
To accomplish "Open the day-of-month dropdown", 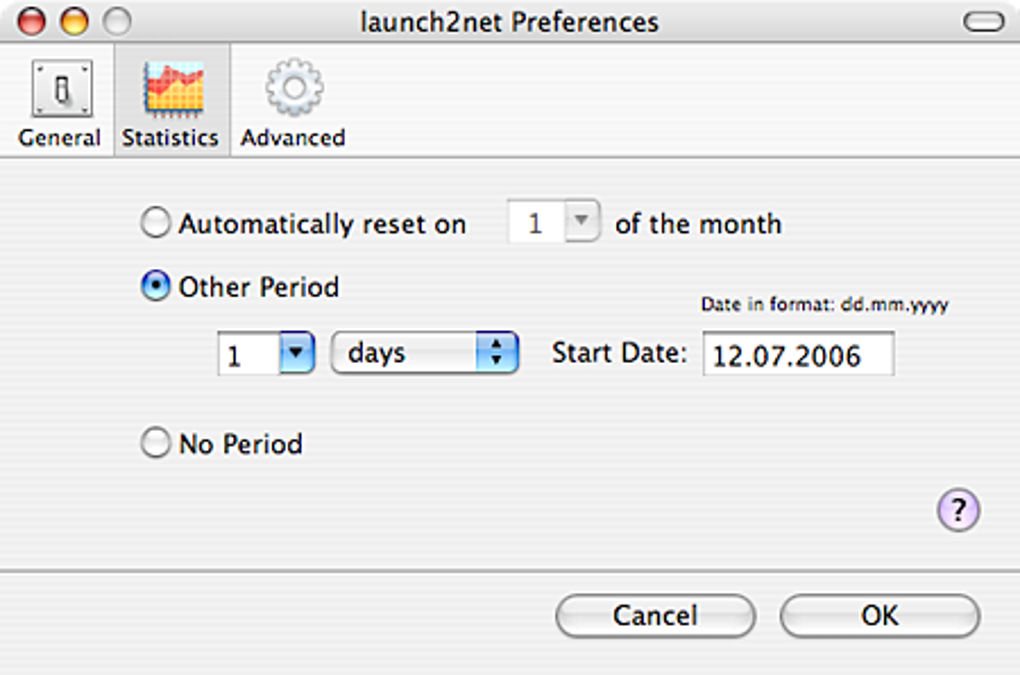I will (x=581, y=223).
